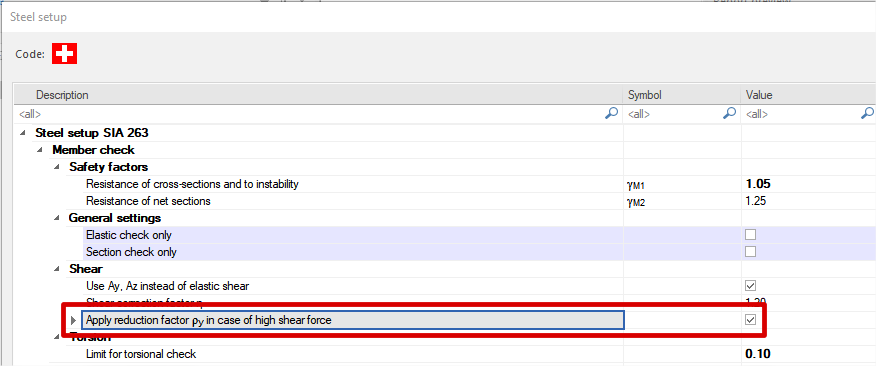The image size is (876, 366).
Task: Select the Resistance of net sections row
Action: 148,201
